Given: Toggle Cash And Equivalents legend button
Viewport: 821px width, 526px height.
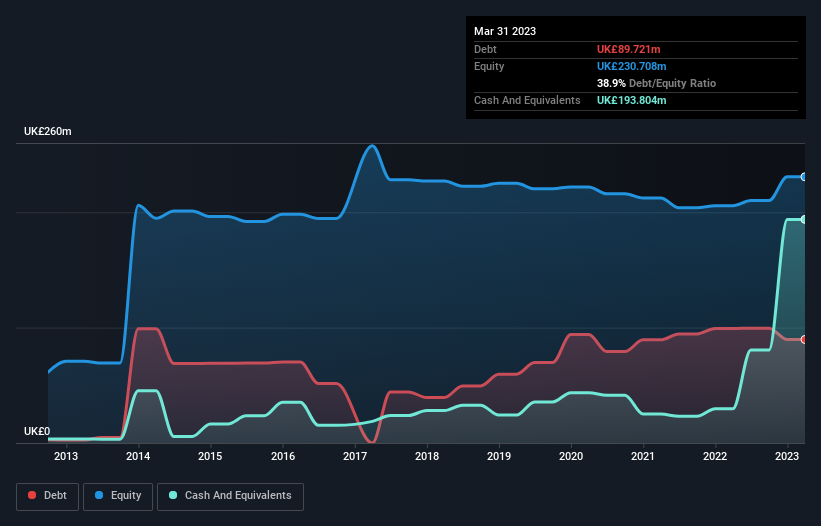Looking at the screenshot, I should point(230,496).
